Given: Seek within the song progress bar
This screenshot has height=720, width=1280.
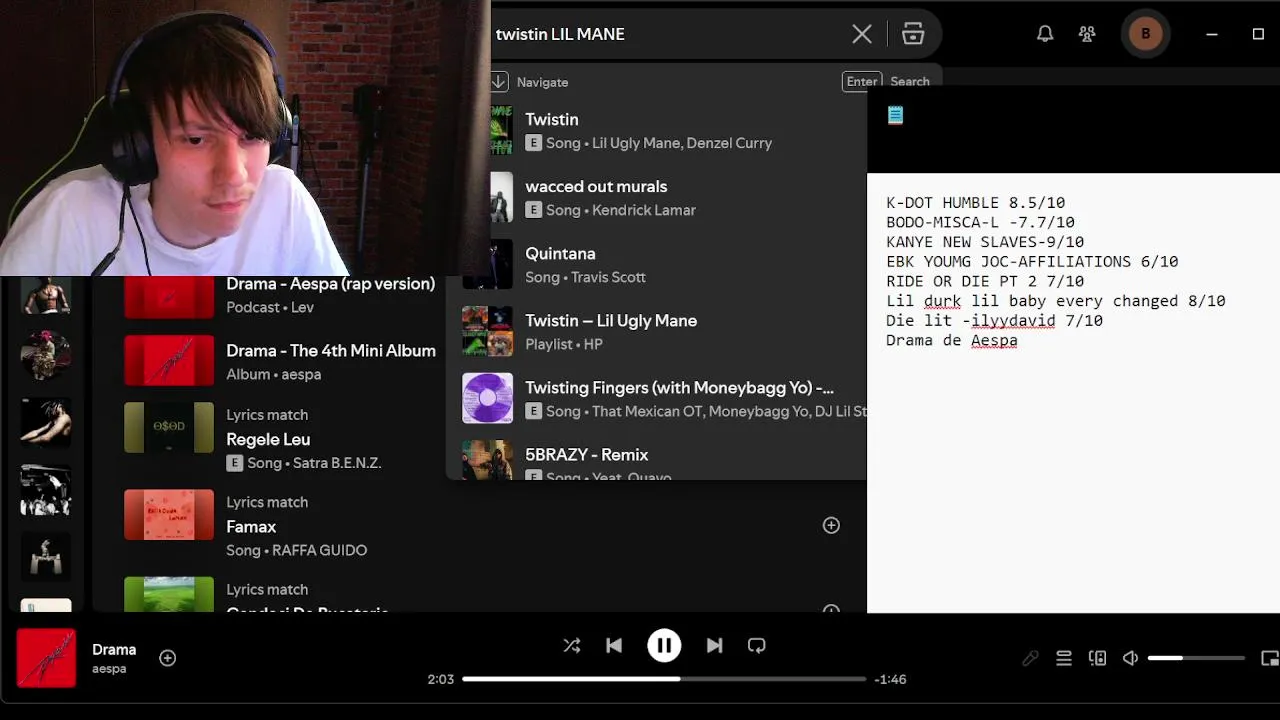Looking at the screenshot, I should click(x=664, y=679).
